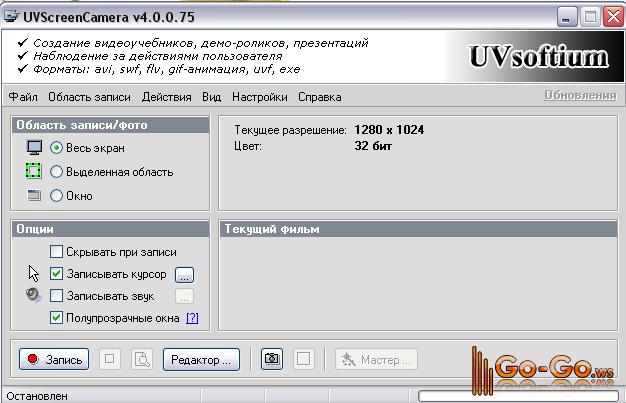Open cursor settings ellipsis button
Screen dimensions: 626x403
coord(184,275)
